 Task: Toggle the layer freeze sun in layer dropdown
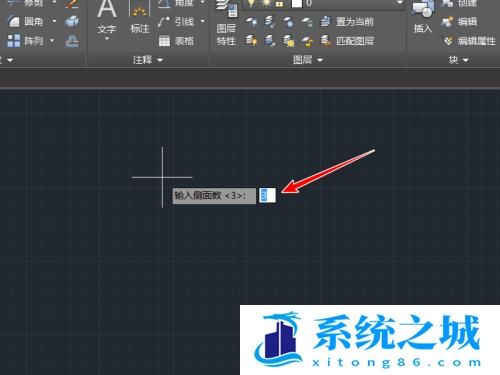click(x=266, y=4)
